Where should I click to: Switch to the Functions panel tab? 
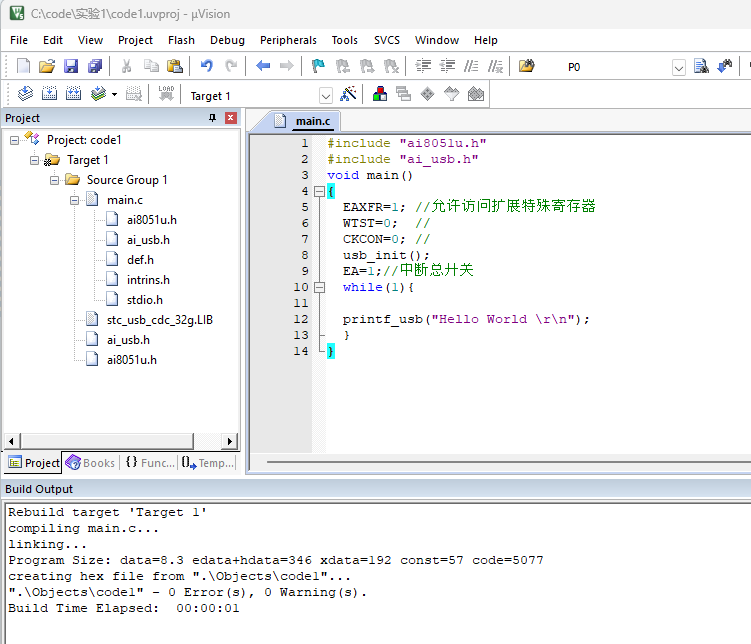pos(150,463)
